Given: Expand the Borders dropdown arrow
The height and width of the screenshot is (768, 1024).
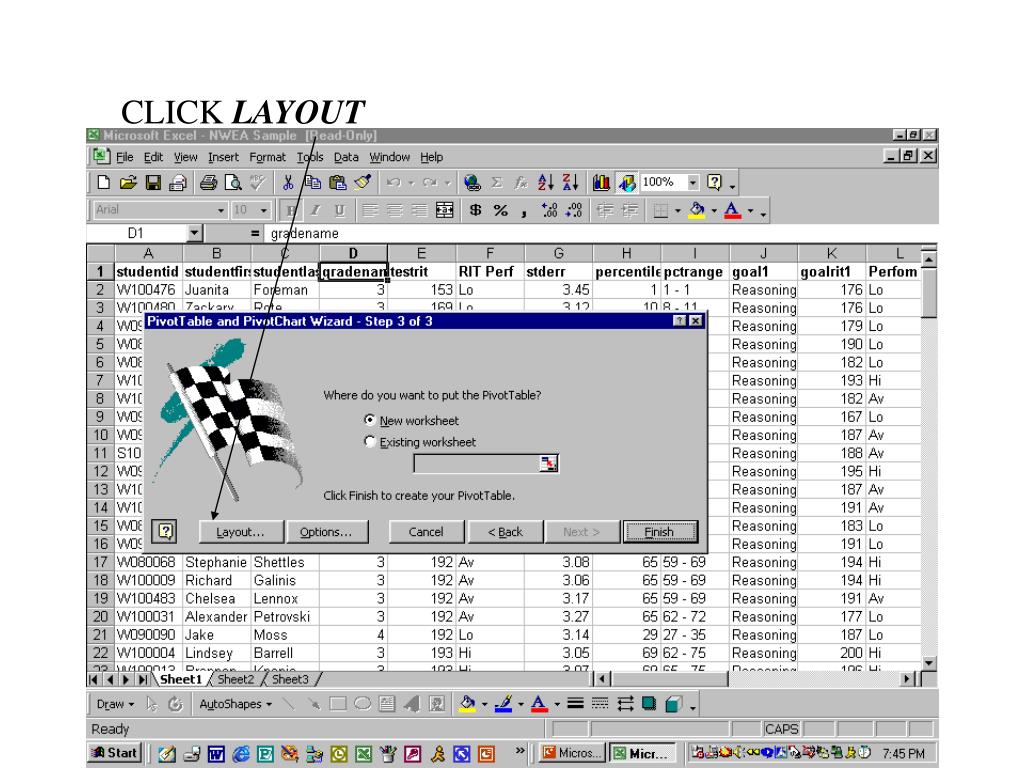Looking at the screenshot, I should click(677, 210).
